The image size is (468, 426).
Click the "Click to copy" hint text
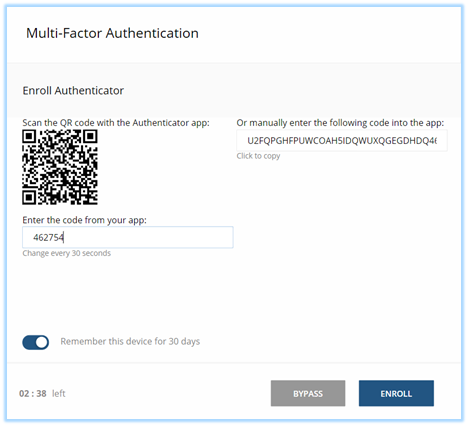point(258,156)
